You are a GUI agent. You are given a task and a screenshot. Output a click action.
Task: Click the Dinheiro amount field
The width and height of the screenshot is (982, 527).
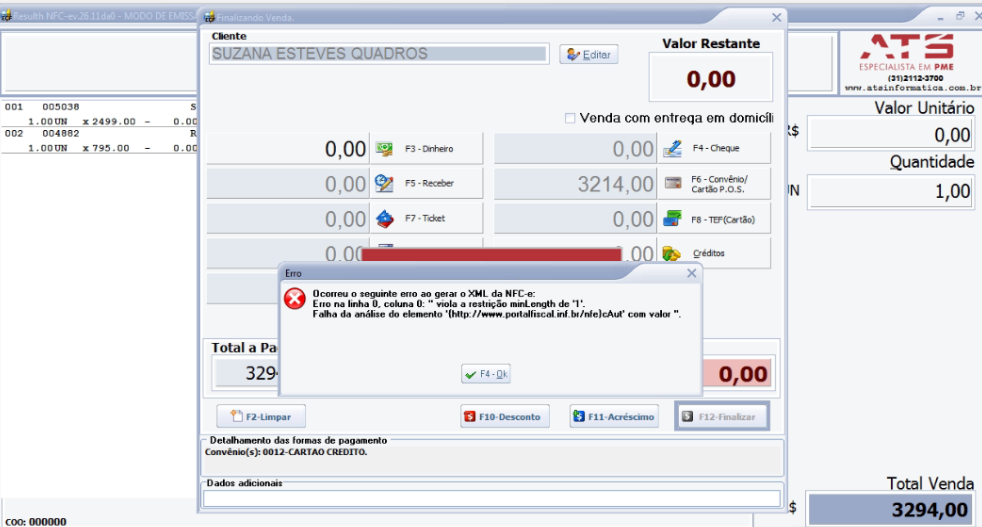pyautogui.click(x=287, y=149)
